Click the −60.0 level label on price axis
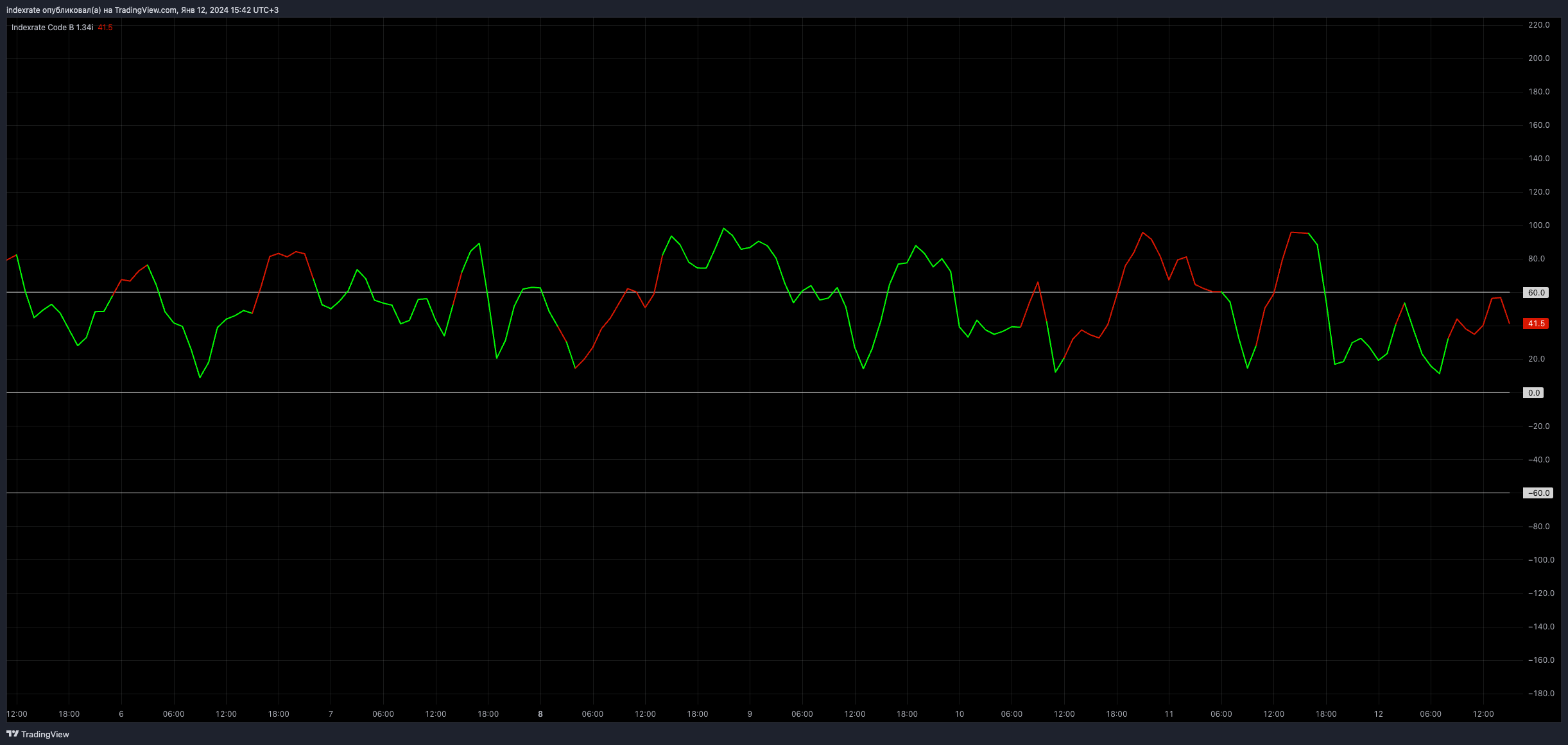 1538,493
